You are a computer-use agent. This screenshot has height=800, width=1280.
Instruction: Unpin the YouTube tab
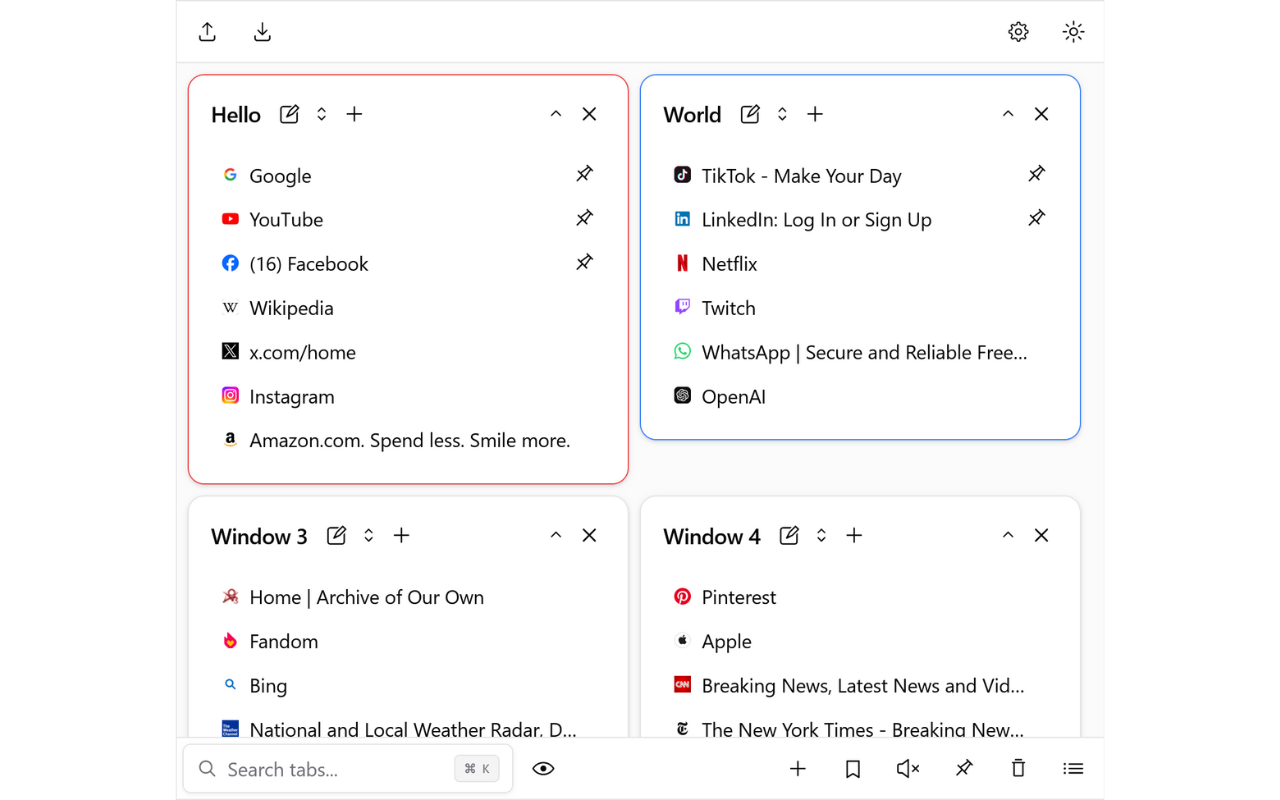point(584,218)
